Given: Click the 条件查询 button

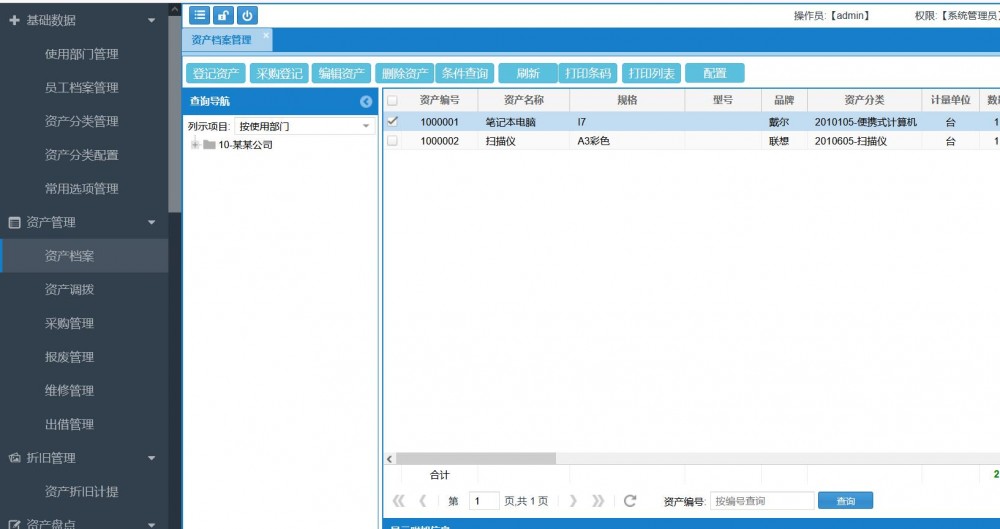Looking at the screenshot, I should pos(465,73).
